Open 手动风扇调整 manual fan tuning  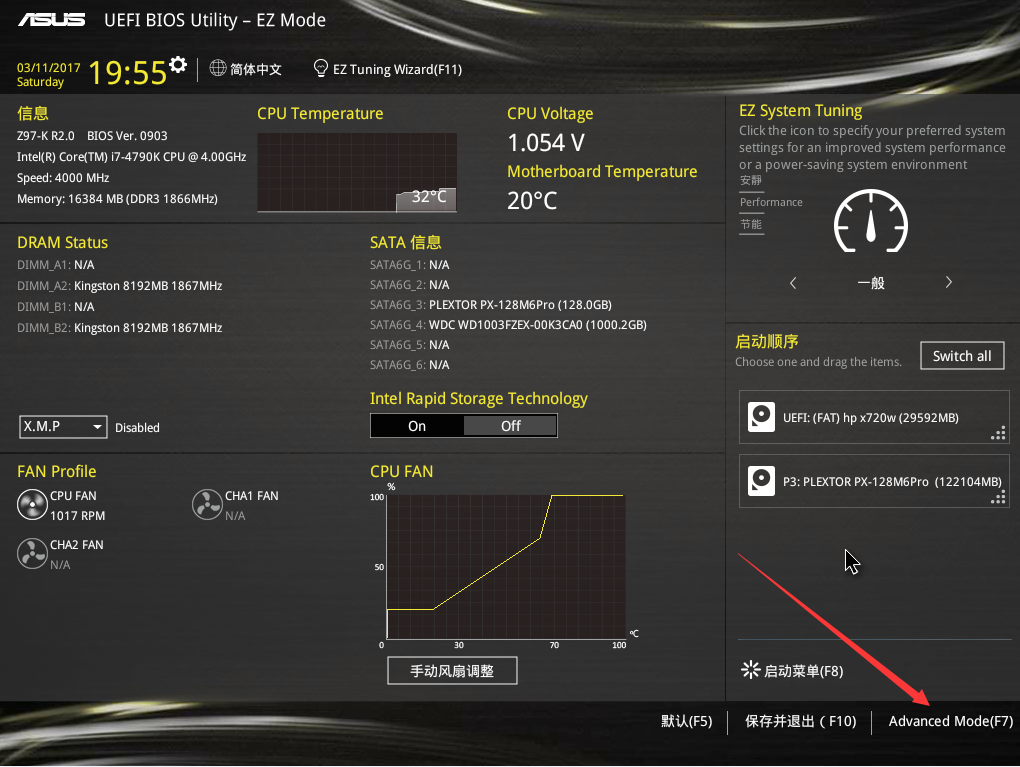452,671
